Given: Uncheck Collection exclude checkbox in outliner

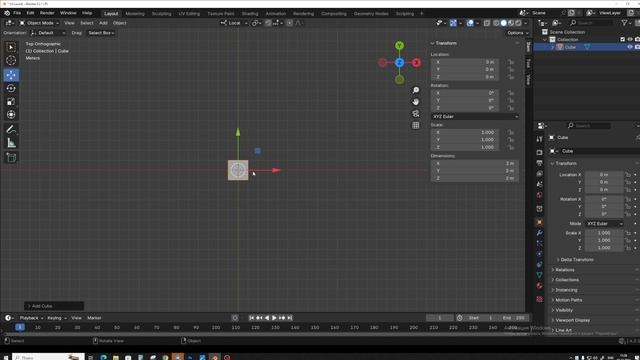Looking at the screenshot, I should 622,40.
